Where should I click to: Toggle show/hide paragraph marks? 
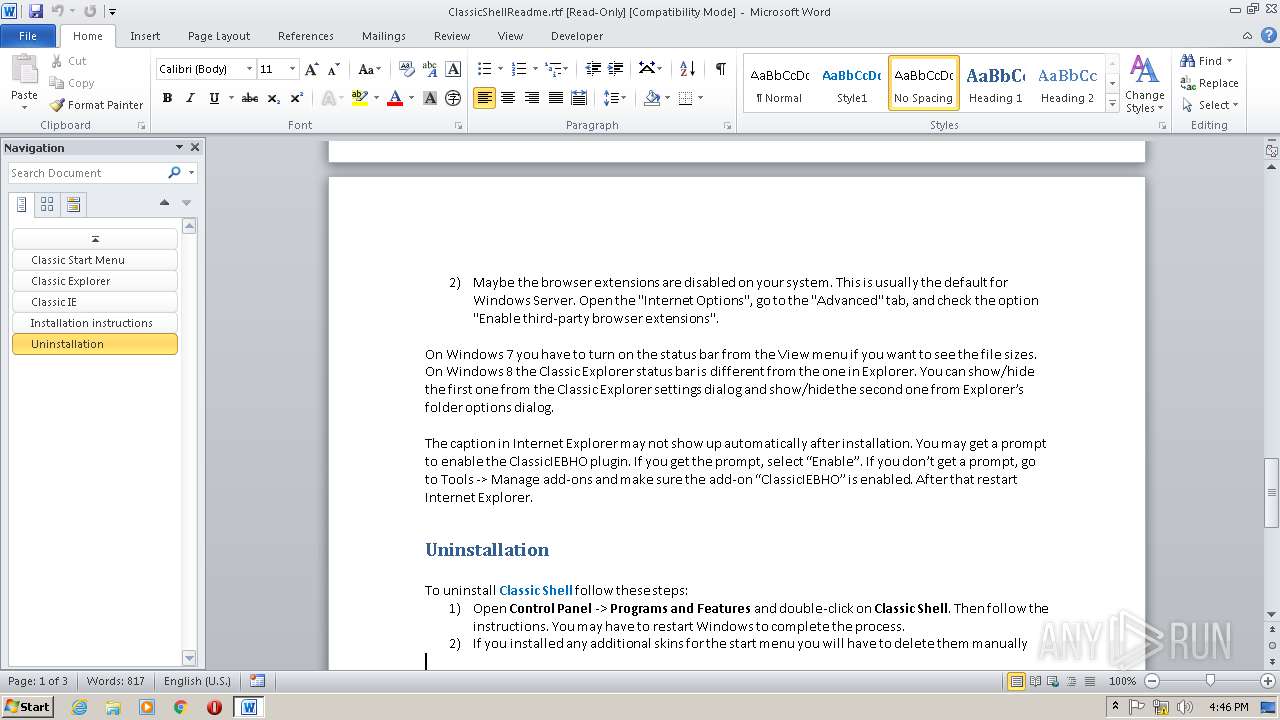coord(720,69)
